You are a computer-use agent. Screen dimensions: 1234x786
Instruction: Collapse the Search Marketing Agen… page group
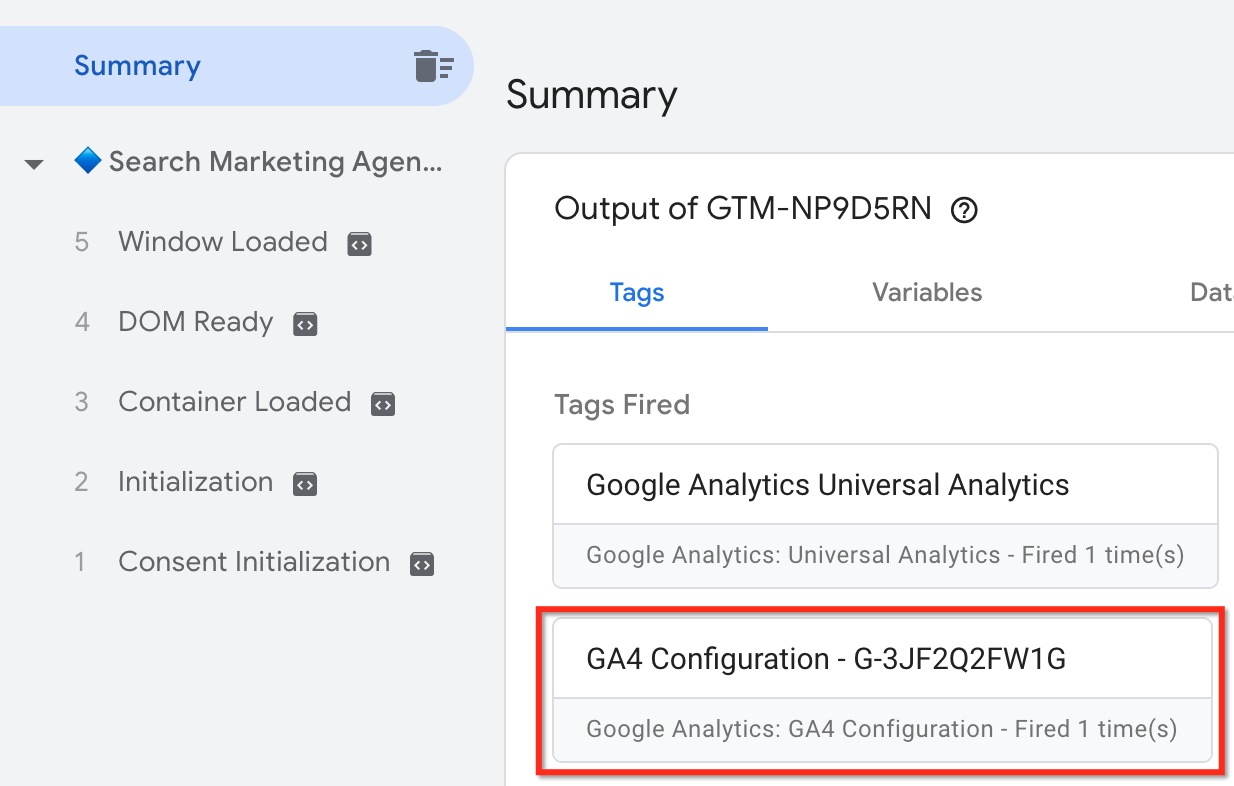click(x=34, y=163)
